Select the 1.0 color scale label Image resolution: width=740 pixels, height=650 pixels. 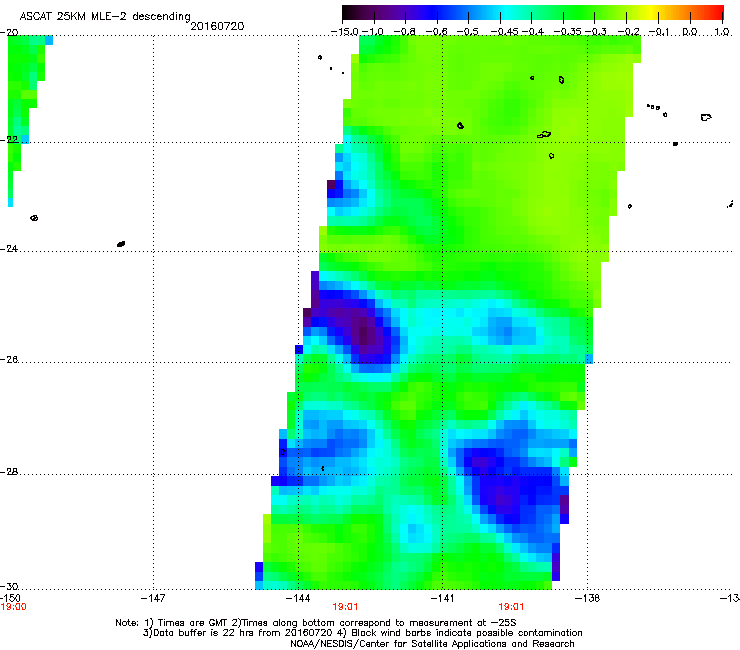[x=722, y=32]
